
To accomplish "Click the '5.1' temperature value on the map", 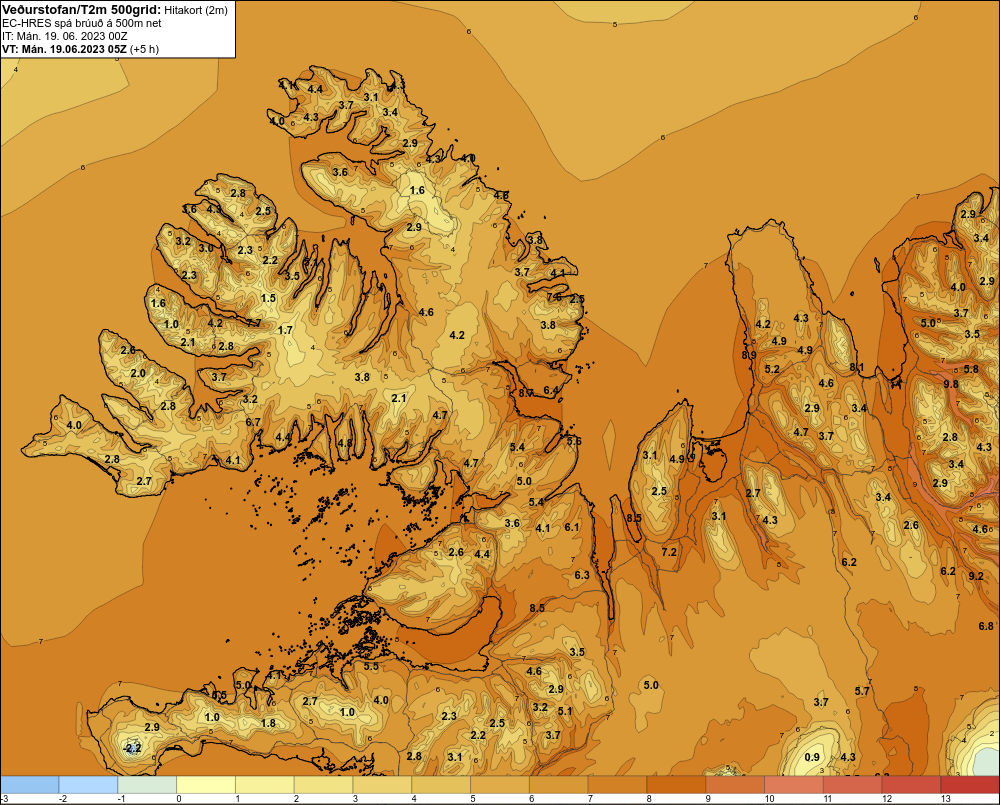I will (565, 711).
